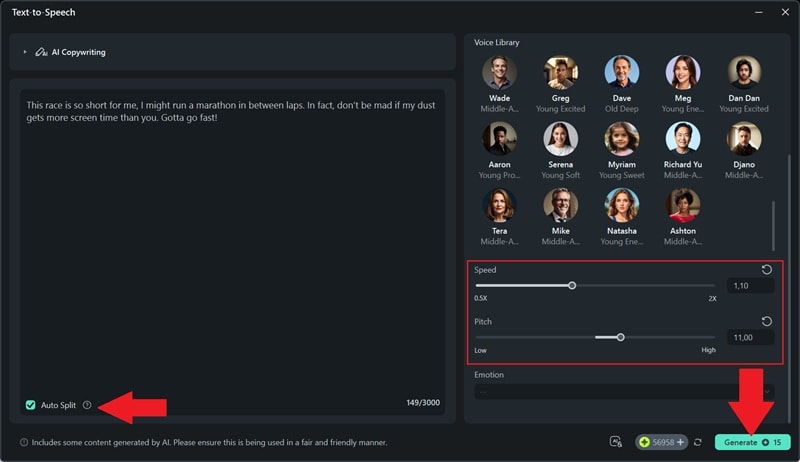800x462 pixels.
Task: Click the AI content label icon
Action: click(617, 442)
